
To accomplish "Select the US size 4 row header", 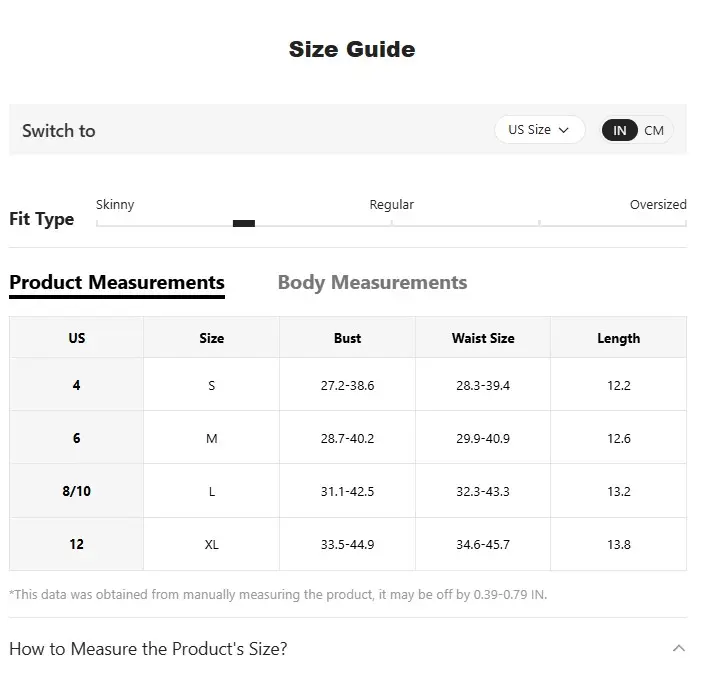I will [76, 385].
